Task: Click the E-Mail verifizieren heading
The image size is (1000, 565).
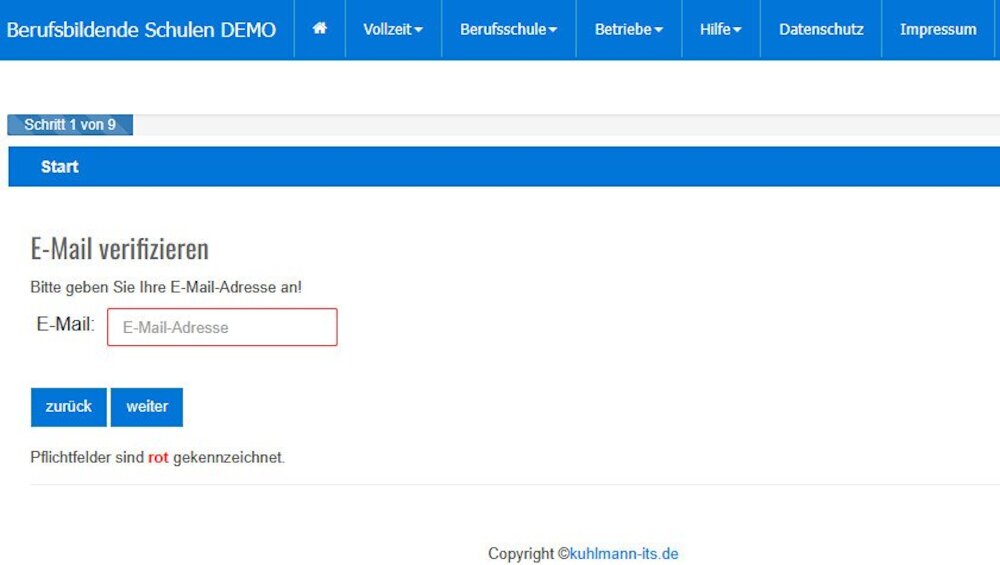Action: (120, 249)
